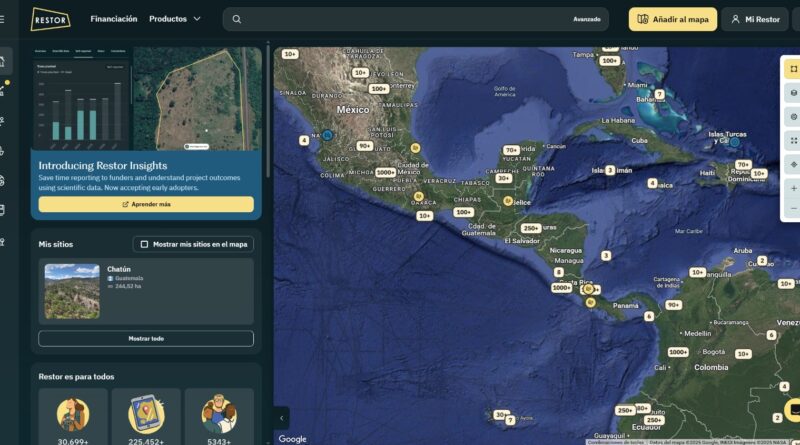Click the search input field
Screen dimensions: 800x445
pyautogui.click(x=400, y=19)
